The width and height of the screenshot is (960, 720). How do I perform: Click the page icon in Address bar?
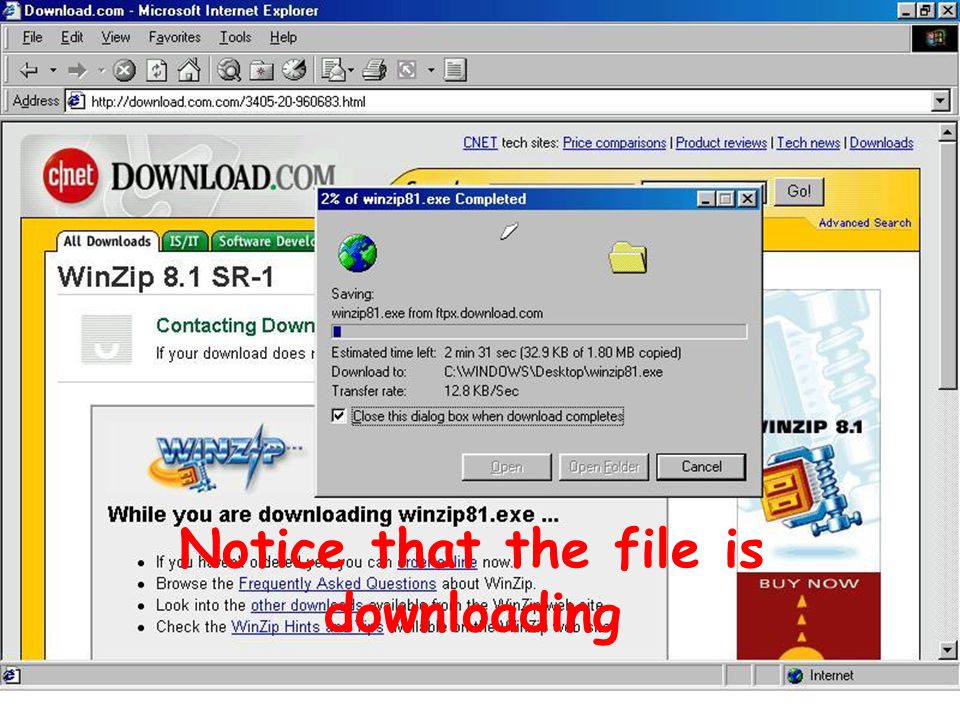pyautogui.click(x=76, y=100)
